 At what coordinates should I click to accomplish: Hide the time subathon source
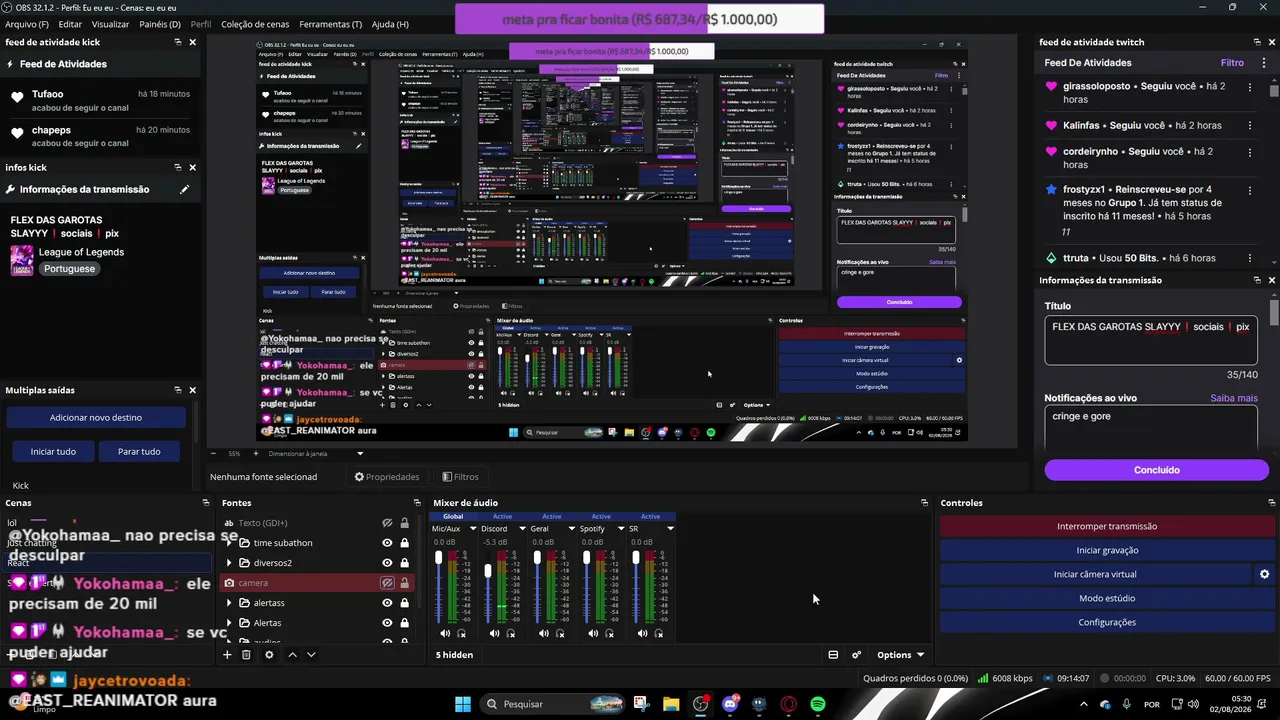(387, 543)
